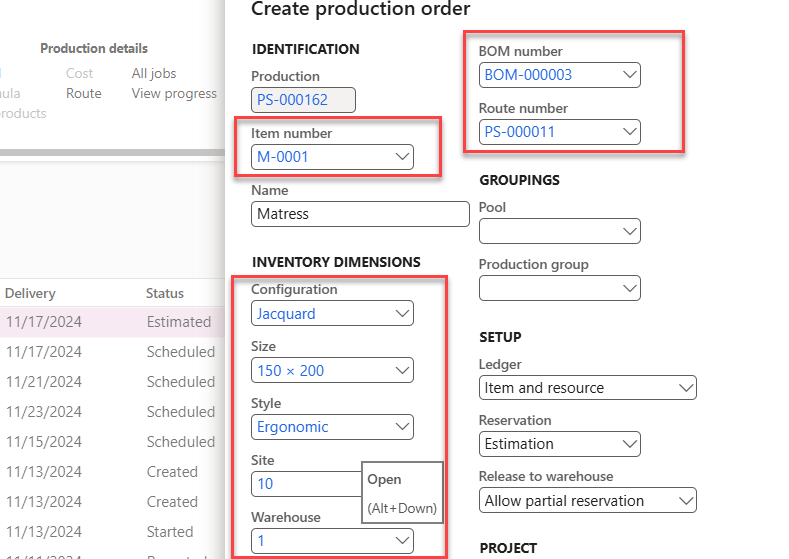Open Route under Production details
Image resolution: width=789 pixels, height=559 pixels.
pyautogui.click(x=84, y=94)
